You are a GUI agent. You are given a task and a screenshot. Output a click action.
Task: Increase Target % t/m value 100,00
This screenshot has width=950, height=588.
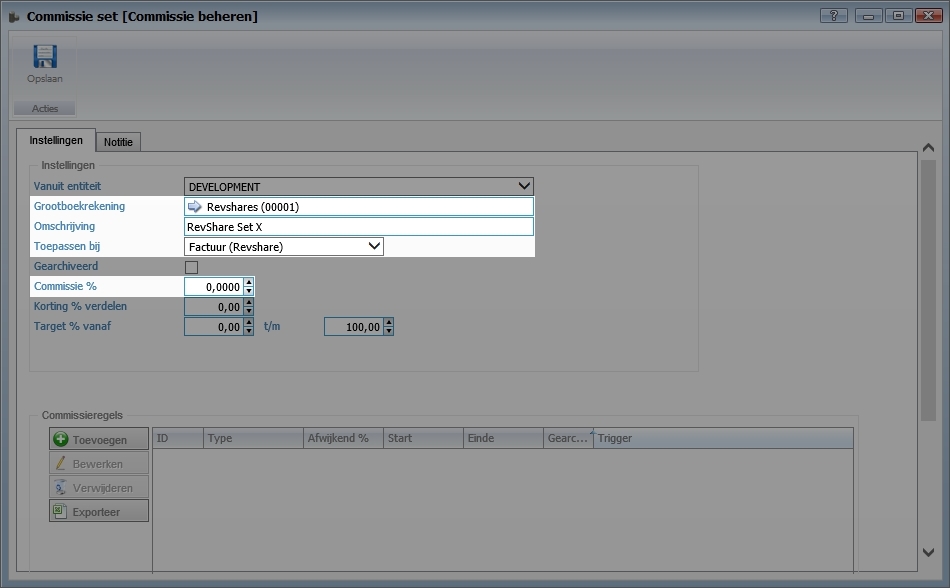pos(388,322)
